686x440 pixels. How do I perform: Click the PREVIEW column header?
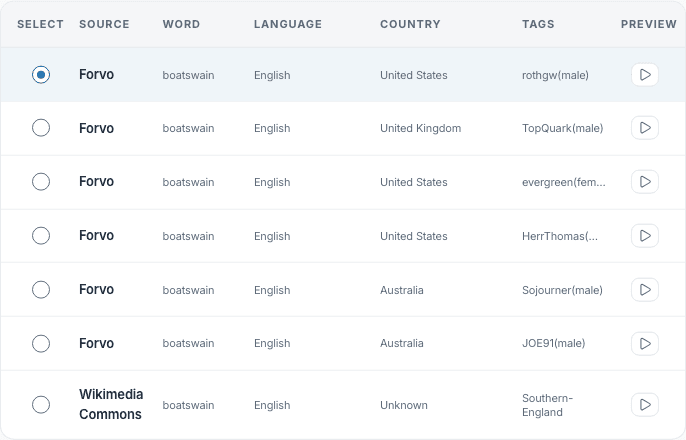pyautogui.click(x=649, y=24)
